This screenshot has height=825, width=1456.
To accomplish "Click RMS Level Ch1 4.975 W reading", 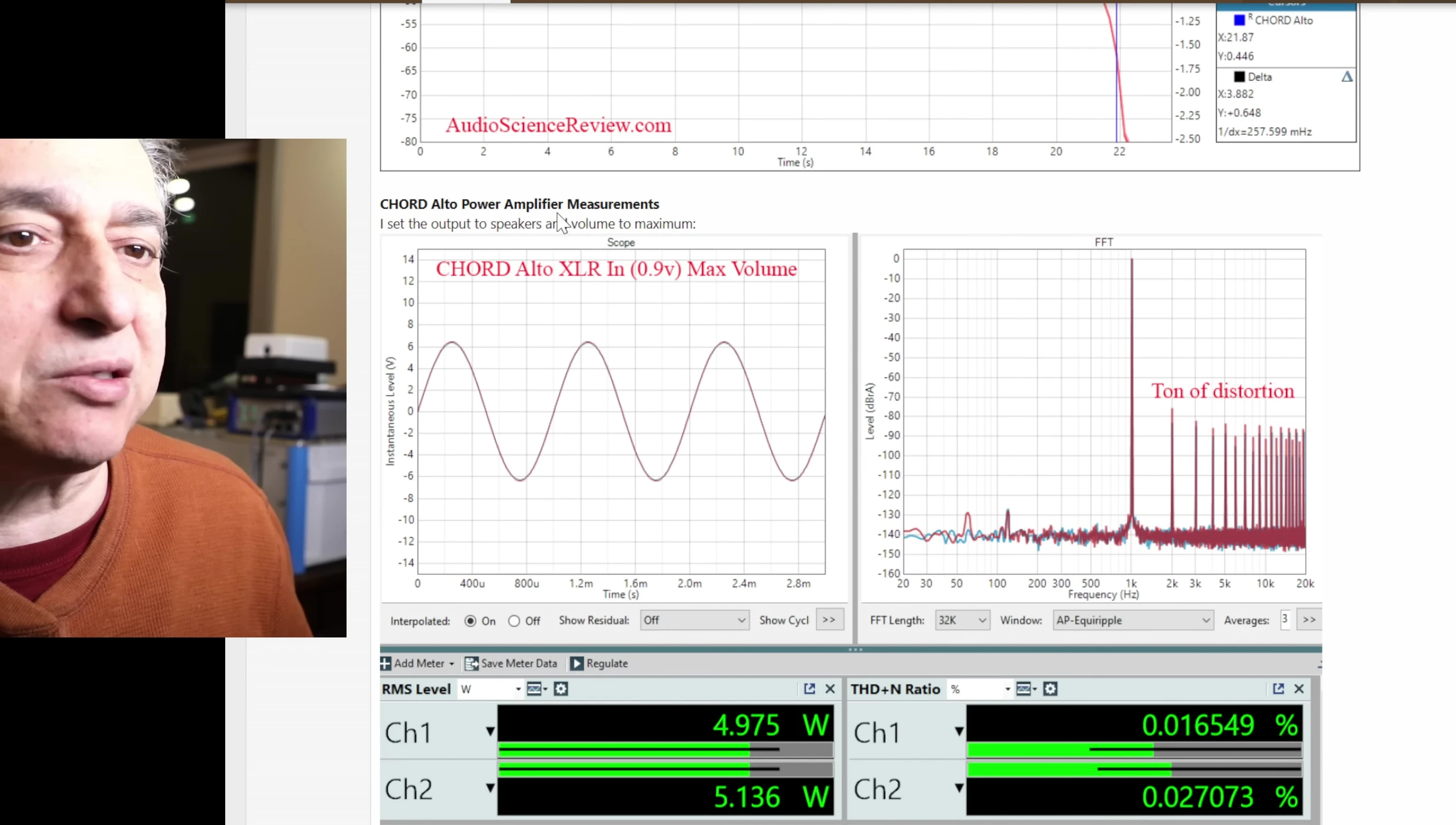I will (665, 724).
